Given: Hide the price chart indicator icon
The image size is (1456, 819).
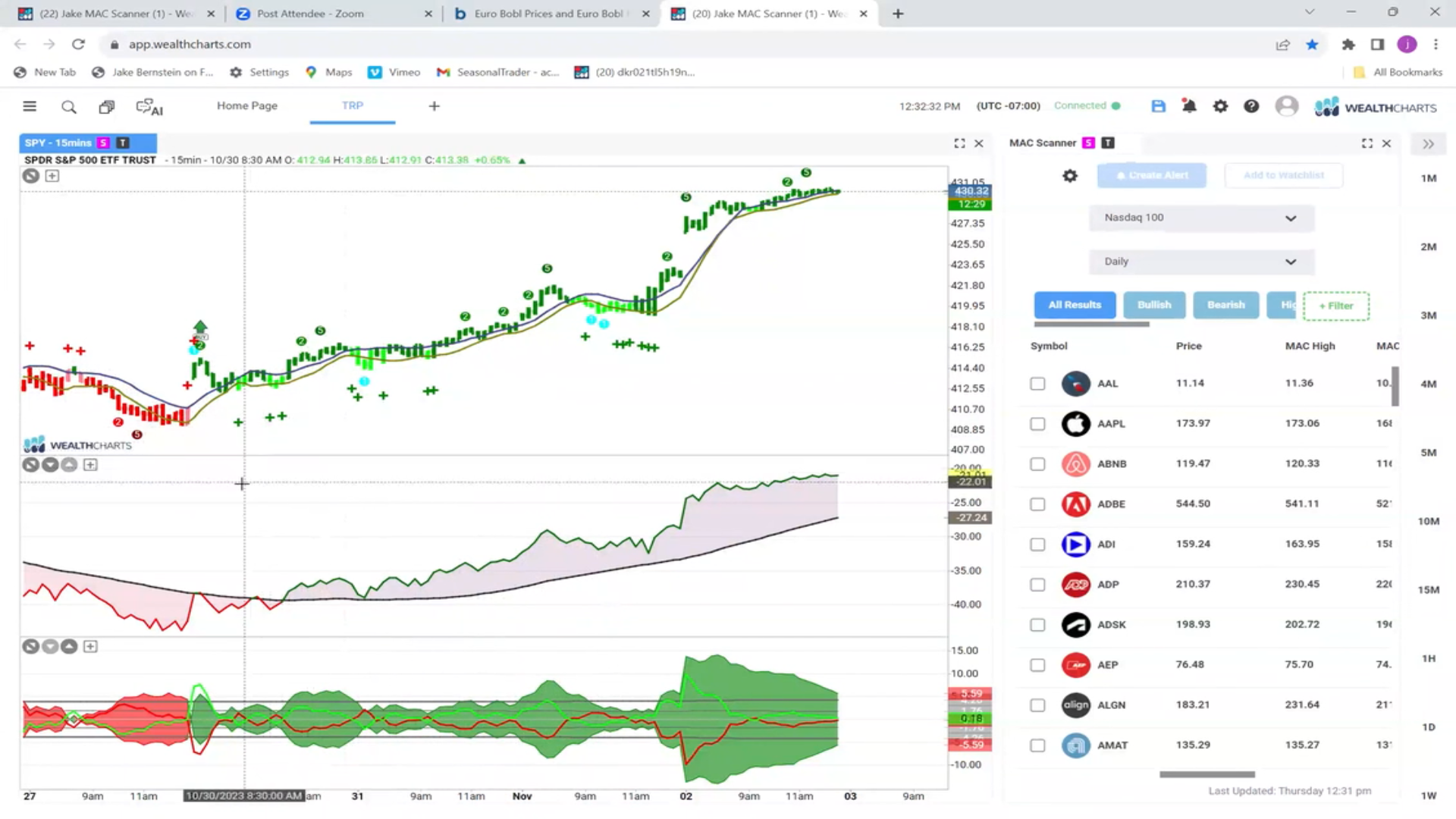Looking at the screenshot, I should [x=30, y=176].
